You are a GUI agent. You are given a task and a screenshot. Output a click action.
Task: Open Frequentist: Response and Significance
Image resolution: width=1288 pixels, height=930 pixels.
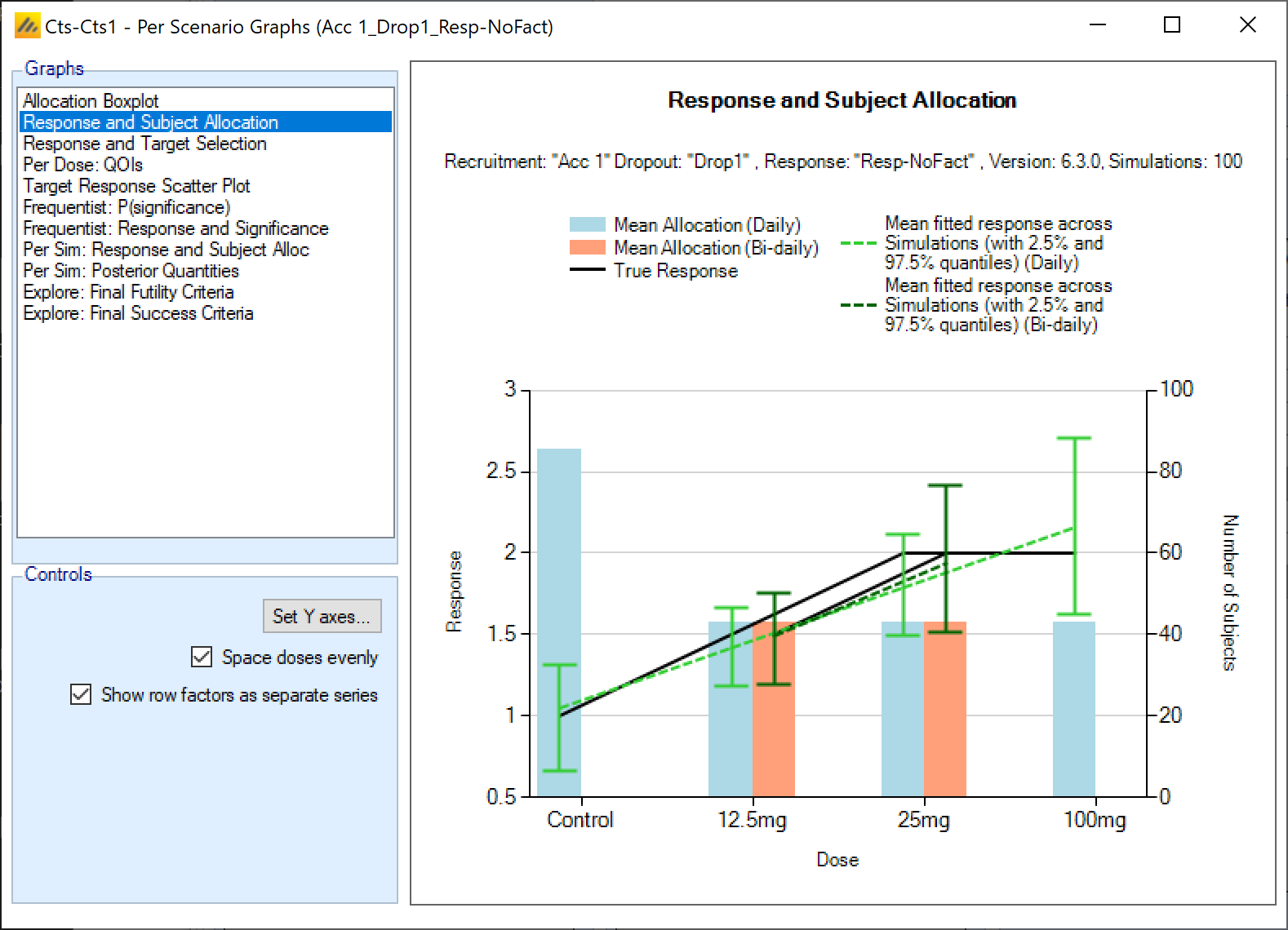coord(175,228)
